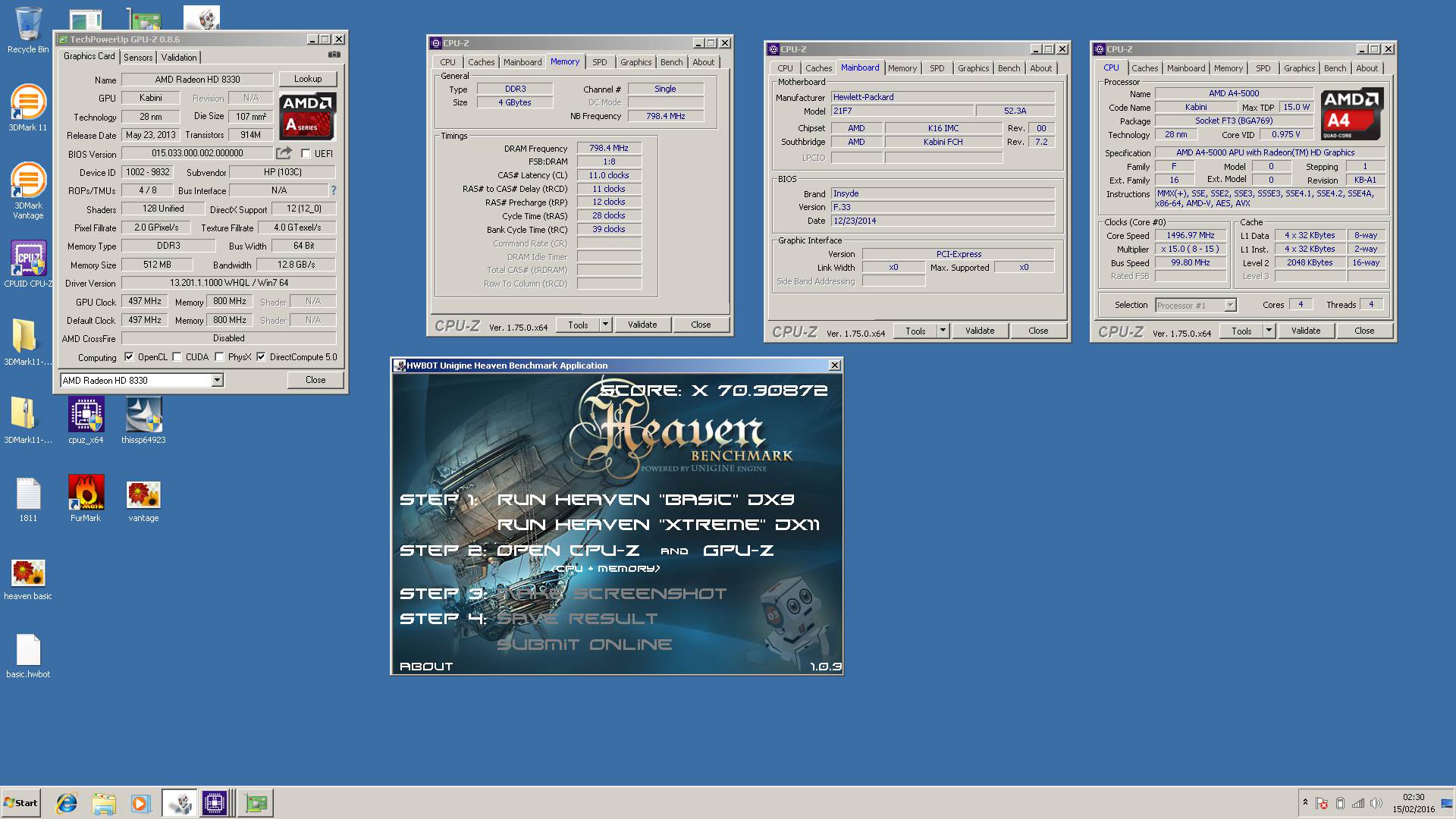Switch to Validation tab in GPU-Z
1456x819 pixels.
point(179,58)
